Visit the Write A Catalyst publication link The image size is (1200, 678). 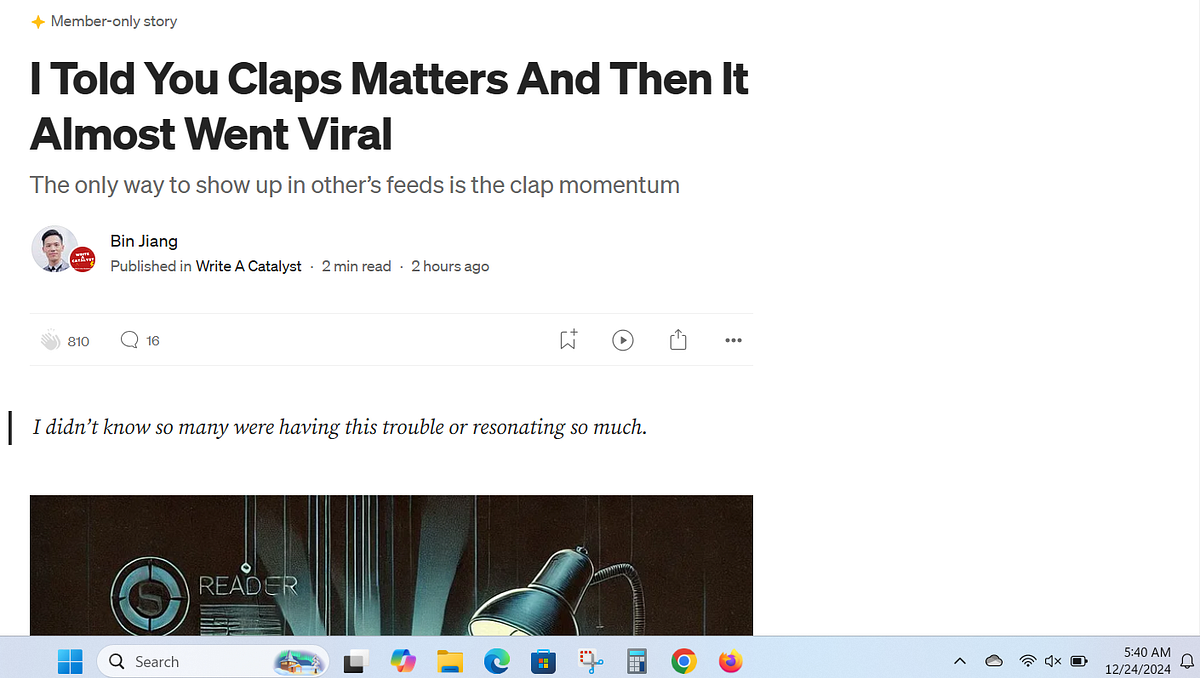pyautogui.click(x=249, y=266)
